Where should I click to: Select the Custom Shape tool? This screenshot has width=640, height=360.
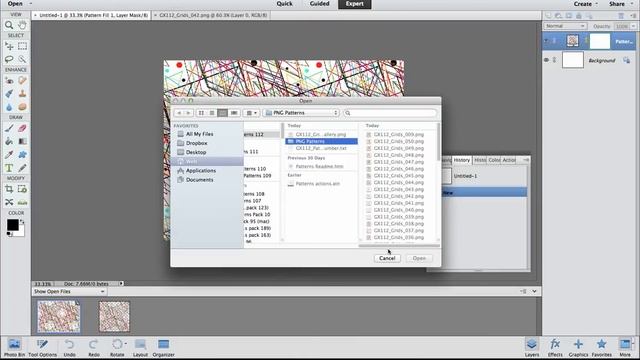[x=22, y=155]
